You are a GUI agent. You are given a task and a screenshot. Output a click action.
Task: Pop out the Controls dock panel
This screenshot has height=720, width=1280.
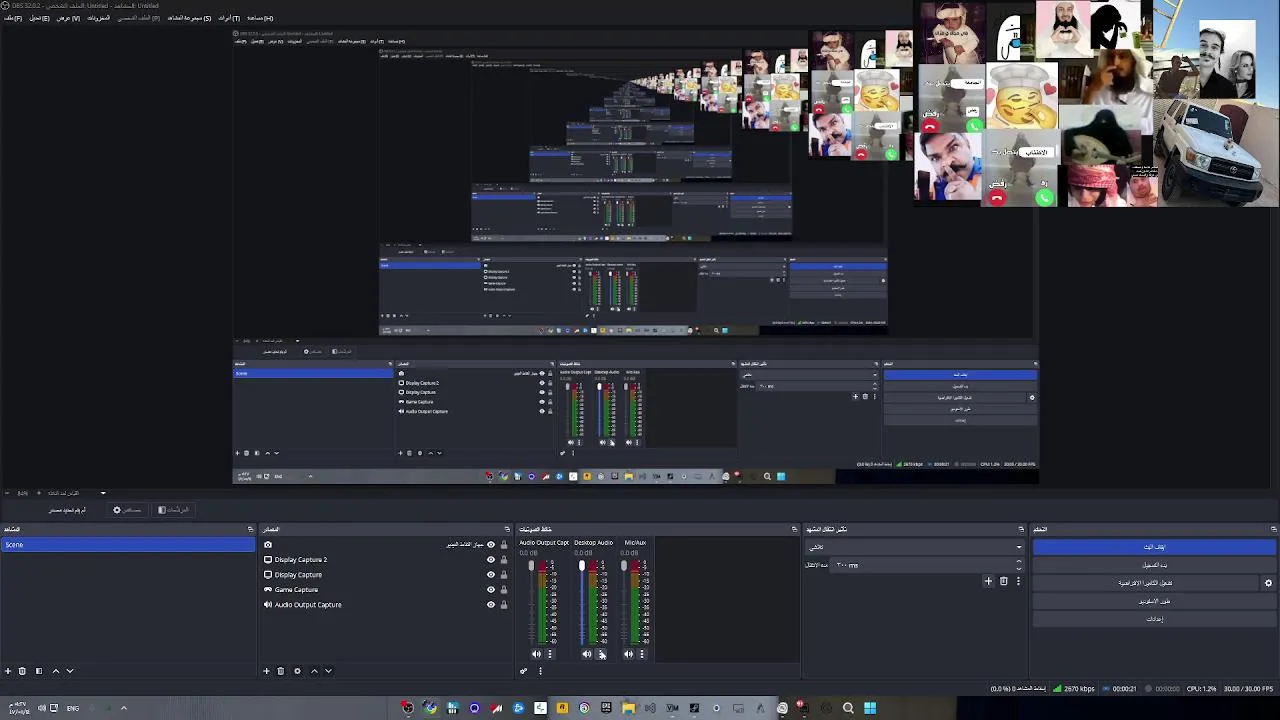[1273, 529]
